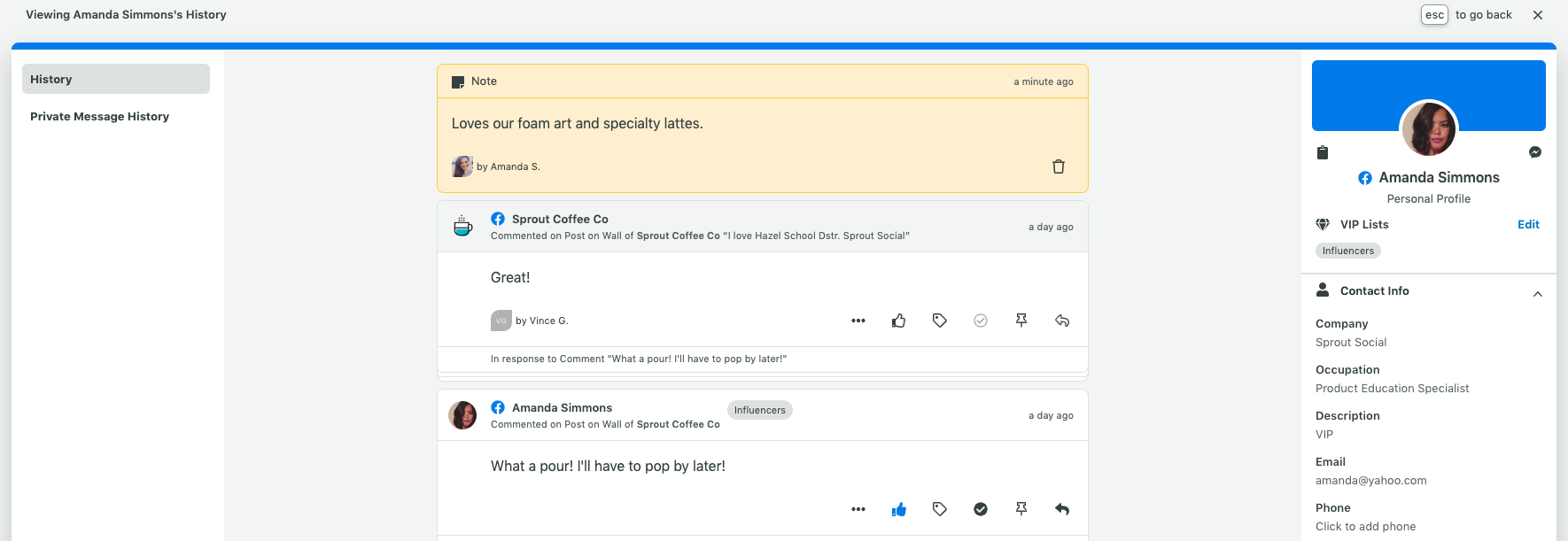Click the email amanda@yahoo.com
The width and height of the screenshot is (1568, 541).
(x=1370, y=481)
